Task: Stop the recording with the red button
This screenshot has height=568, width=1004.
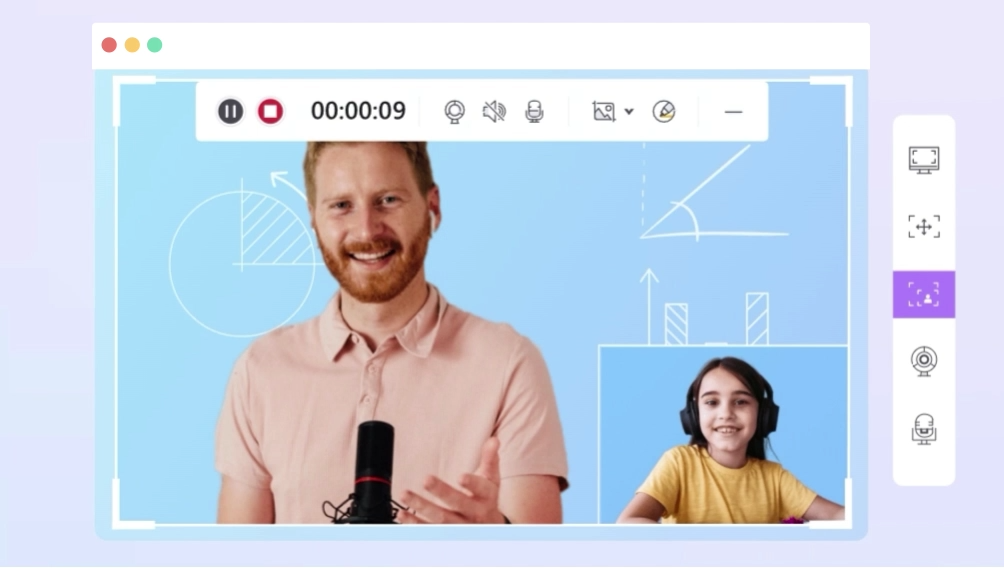Action: click(270, 111)
